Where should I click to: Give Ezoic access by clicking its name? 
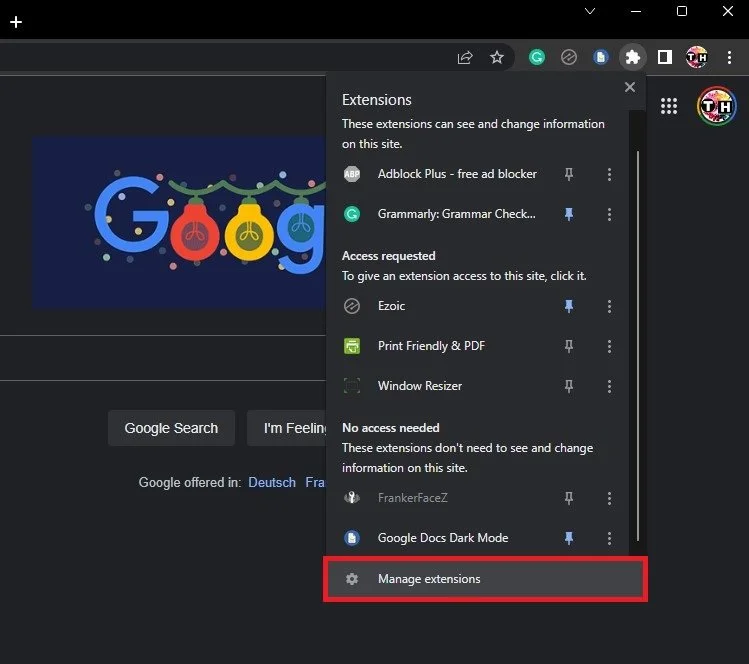pos(391,306)
